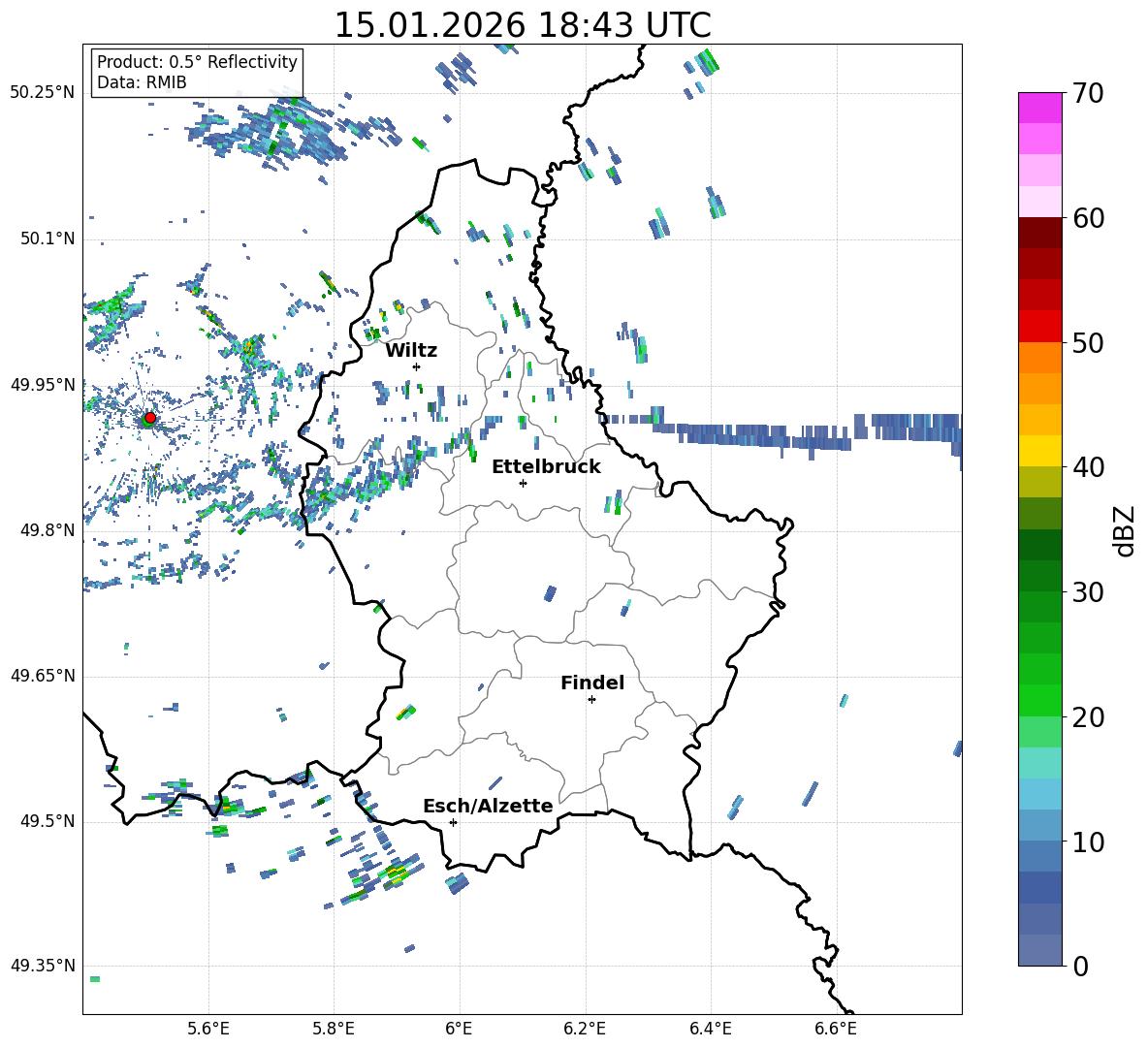
Task: Click the 50.25°N latitude tick label
Action: point(43,93)
